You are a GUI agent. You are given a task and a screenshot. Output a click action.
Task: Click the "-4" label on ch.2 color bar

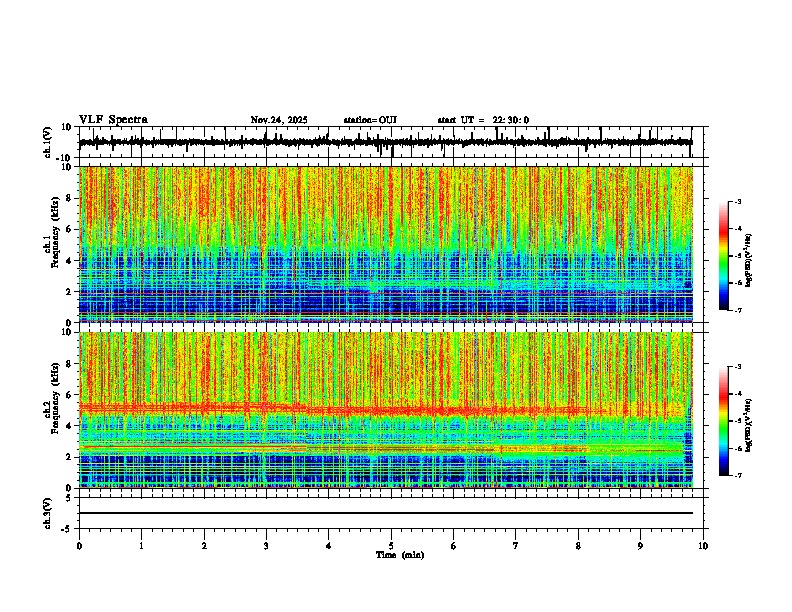(x=738, y=393)
